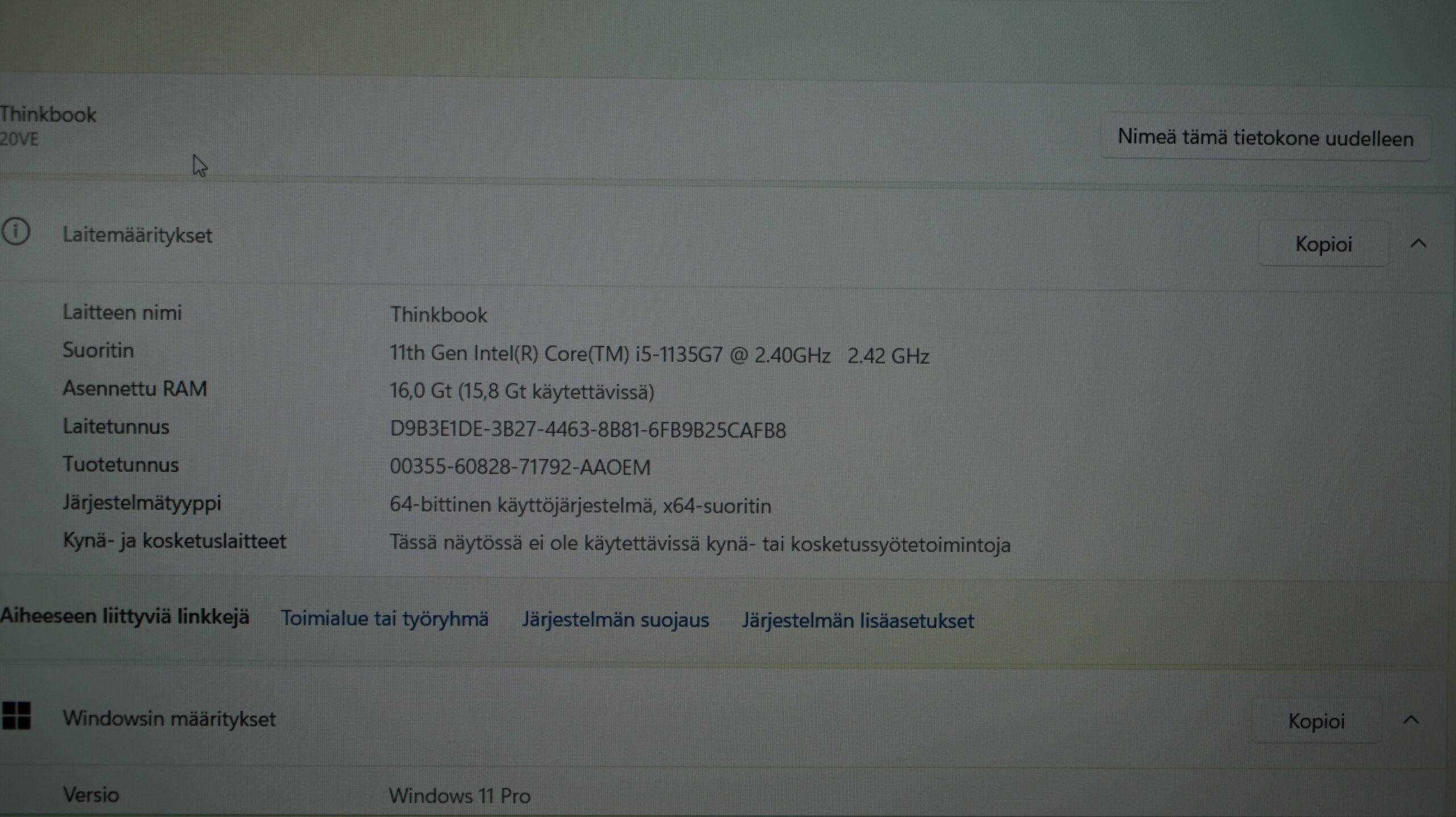
Task: Collapse the Windowsin määritykset chevron
Action: tap(1411, 720)
